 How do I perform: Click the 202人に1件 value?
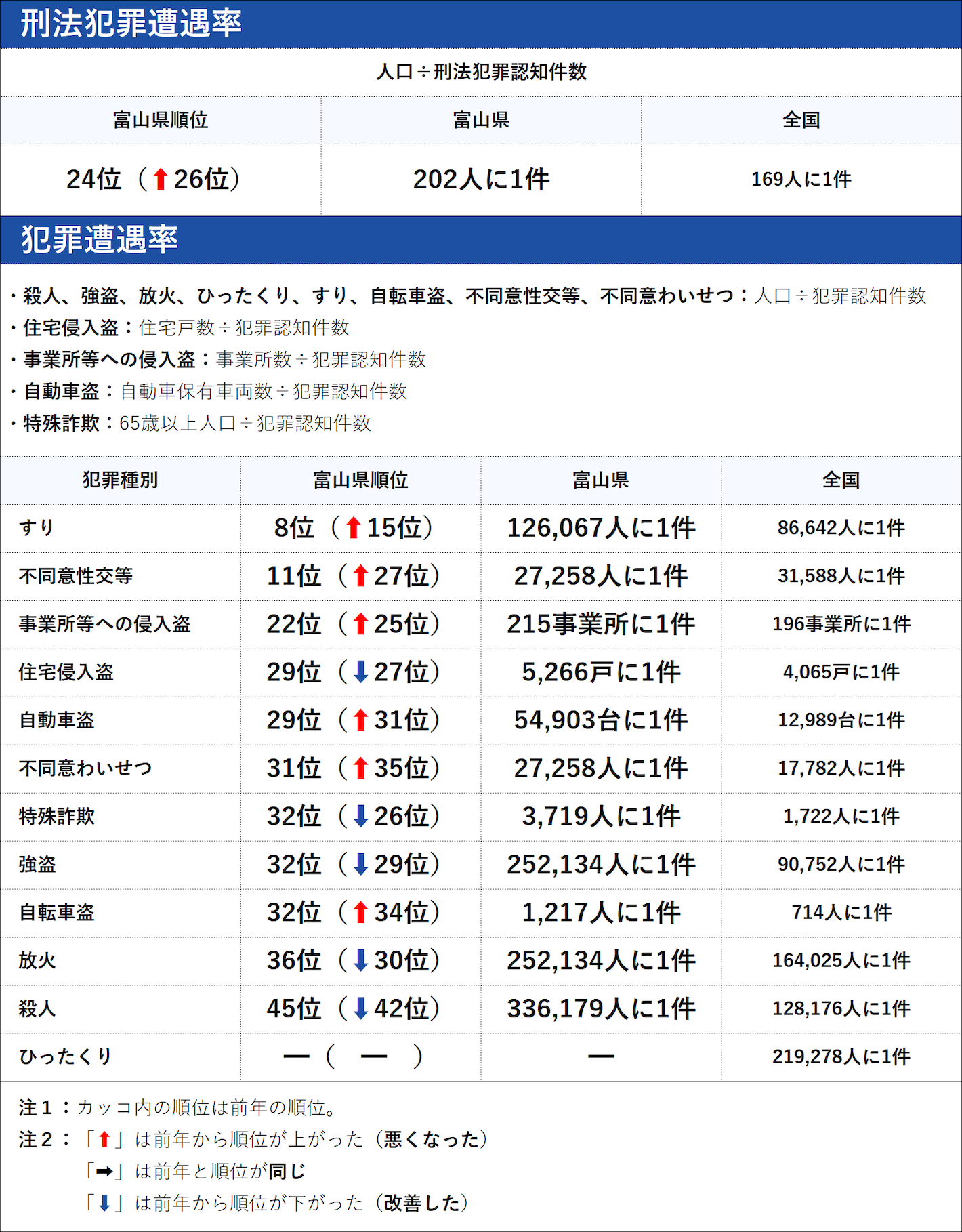coord(481,180)
